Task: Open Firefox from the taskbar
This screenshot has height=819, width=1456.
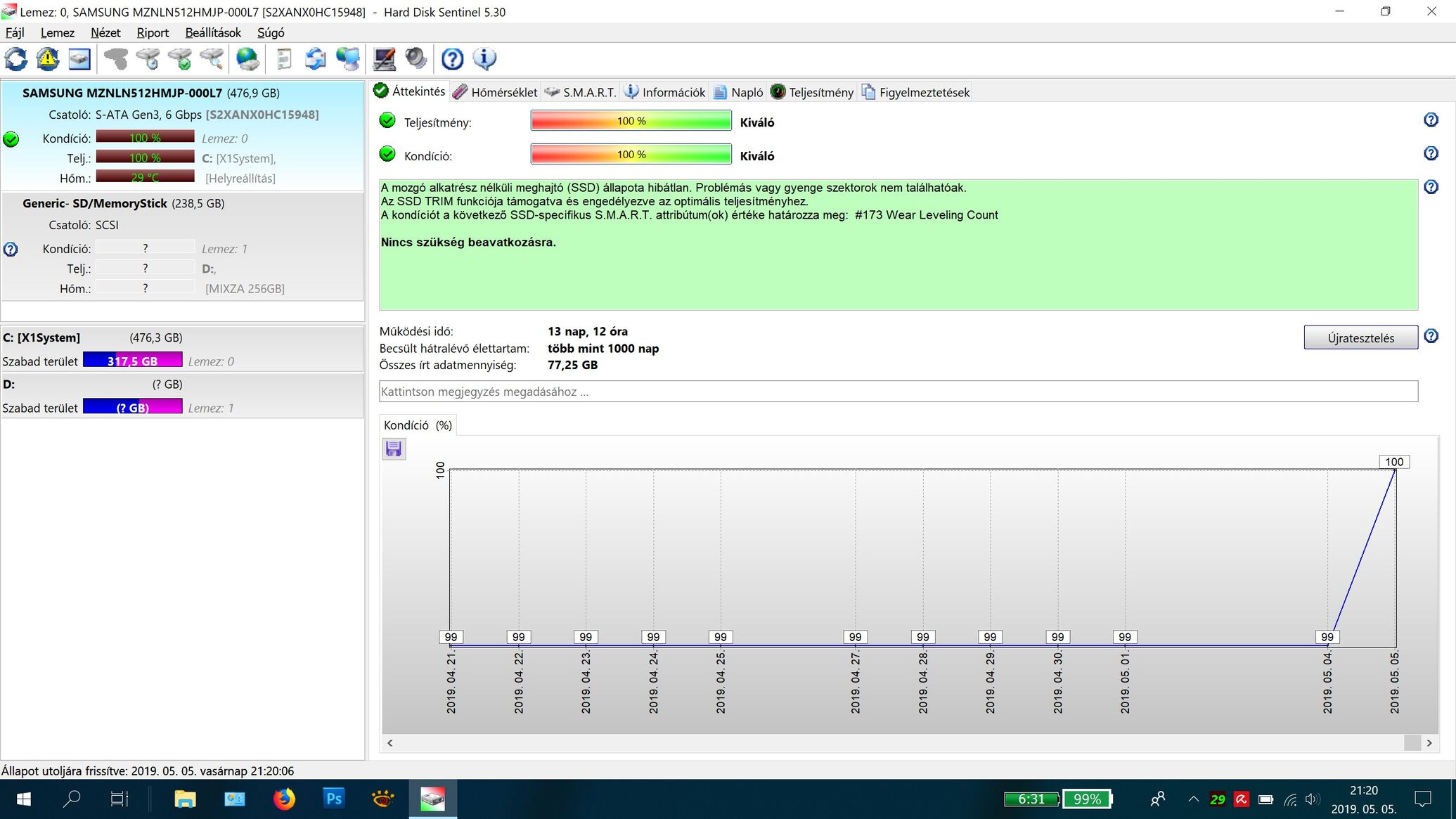Action: click(284, 799)
